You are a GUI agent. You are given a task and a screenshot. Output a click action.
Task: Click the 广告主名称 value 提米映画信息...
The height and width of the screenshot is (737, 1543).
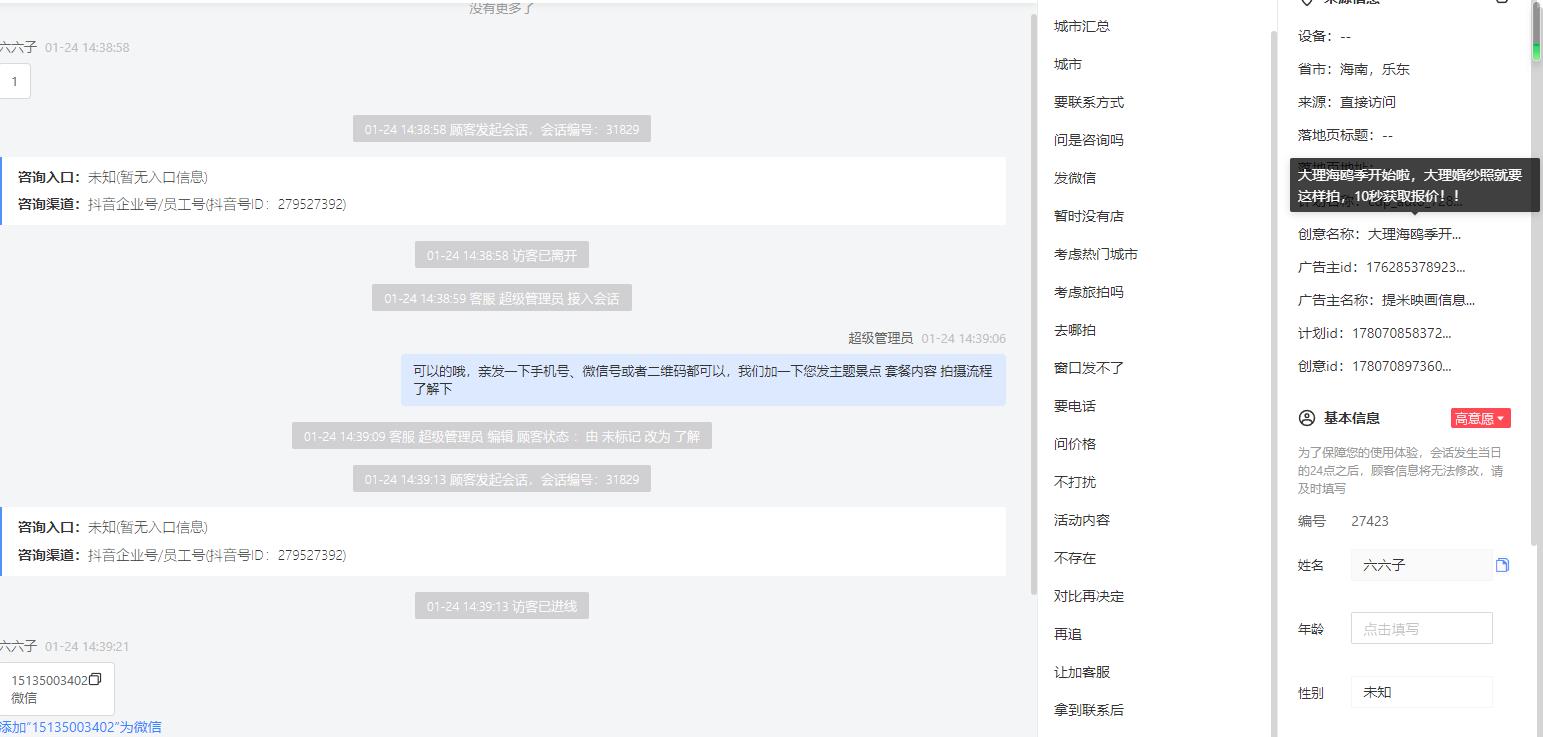(1428, 300)
